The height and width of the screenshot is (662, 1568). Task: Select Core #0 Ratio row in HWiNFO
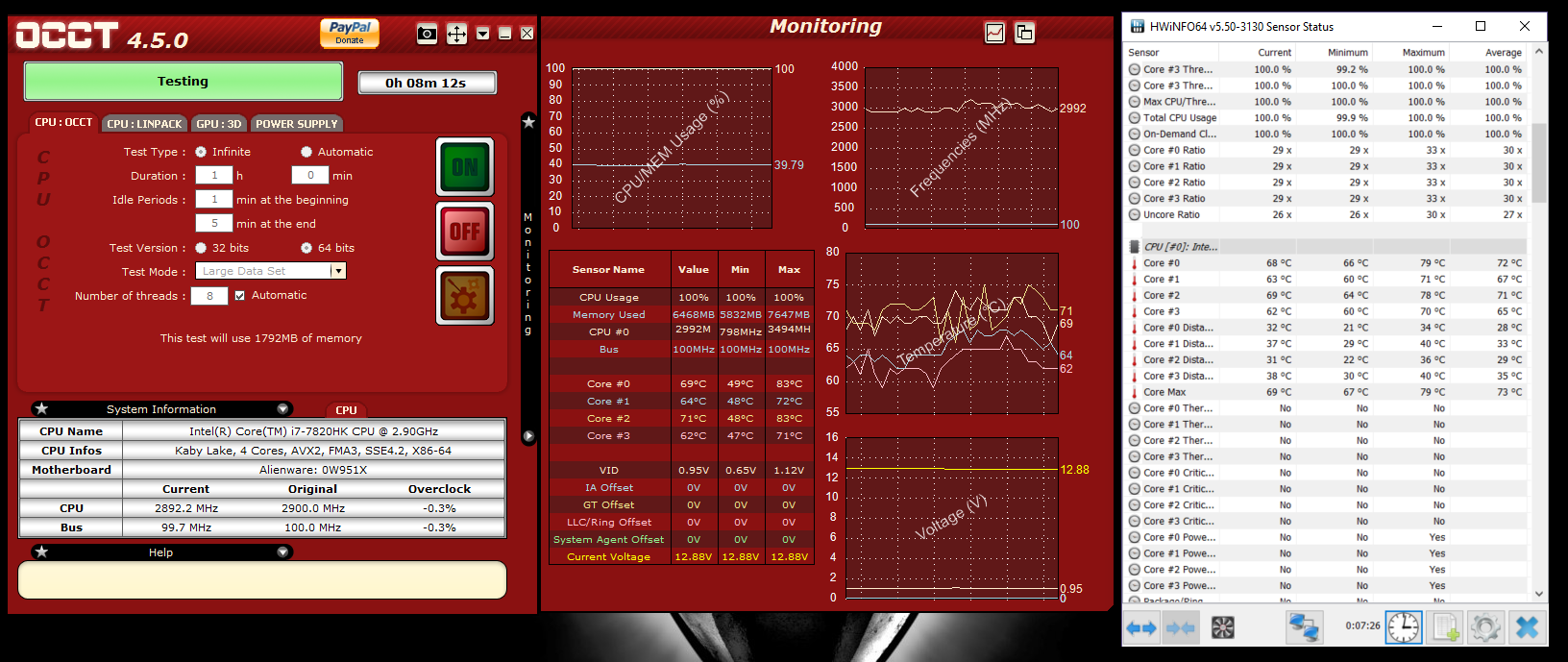(x=1327, y=150)
